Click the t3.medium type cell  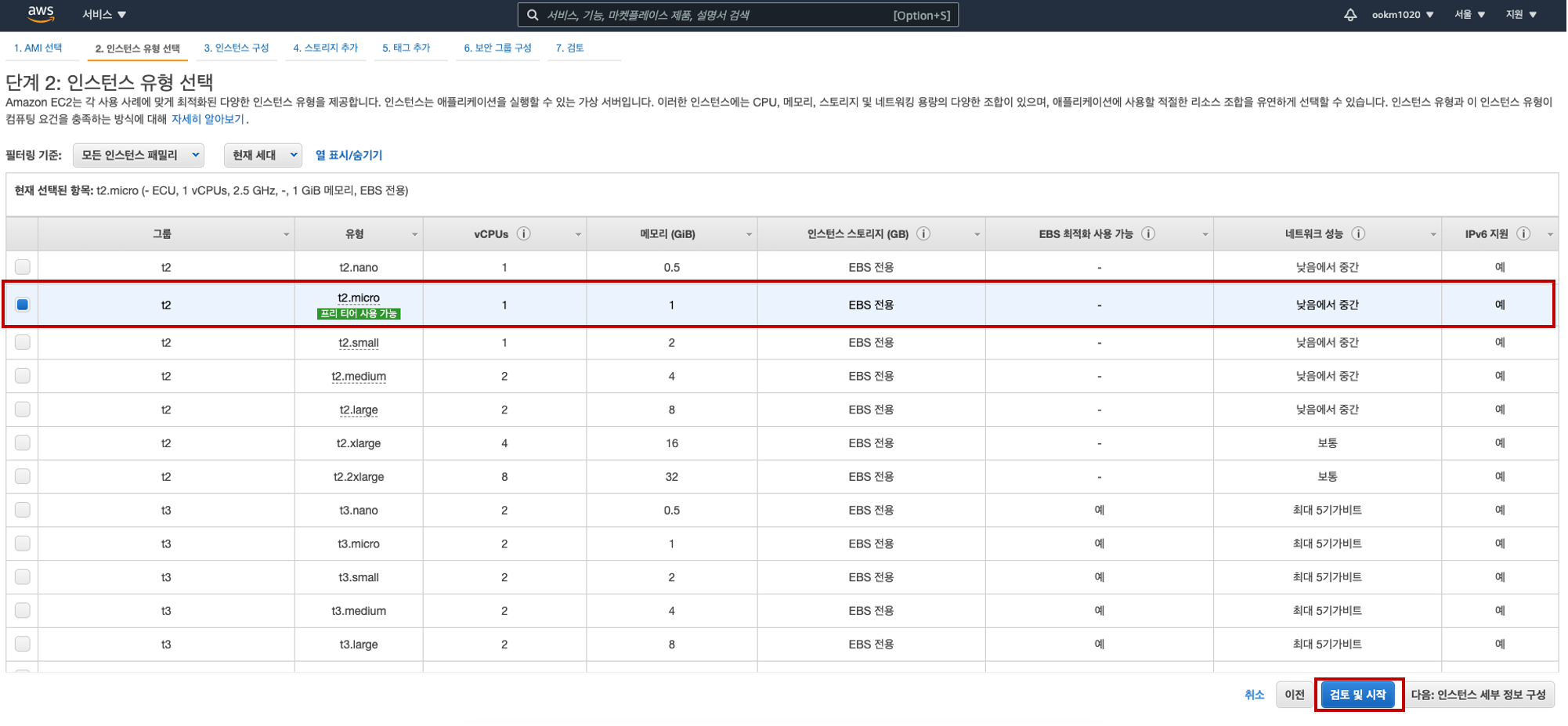click(359, 611)
